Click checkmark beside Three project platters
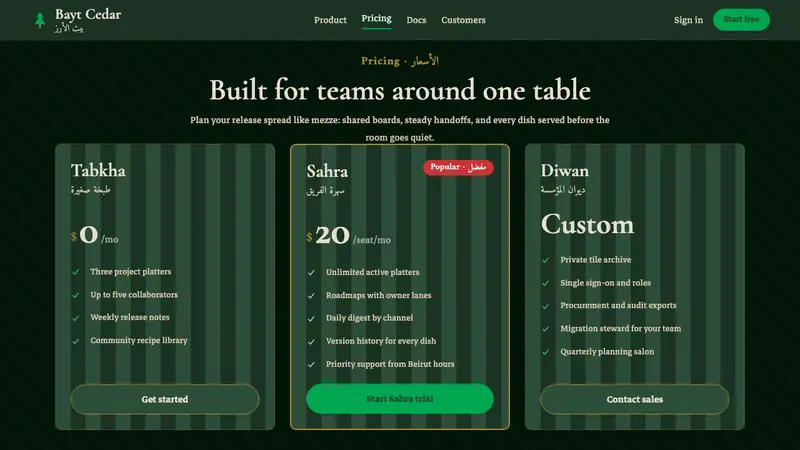Image resolution: width=800 pixels, height=450 pixels. [76, 272]
